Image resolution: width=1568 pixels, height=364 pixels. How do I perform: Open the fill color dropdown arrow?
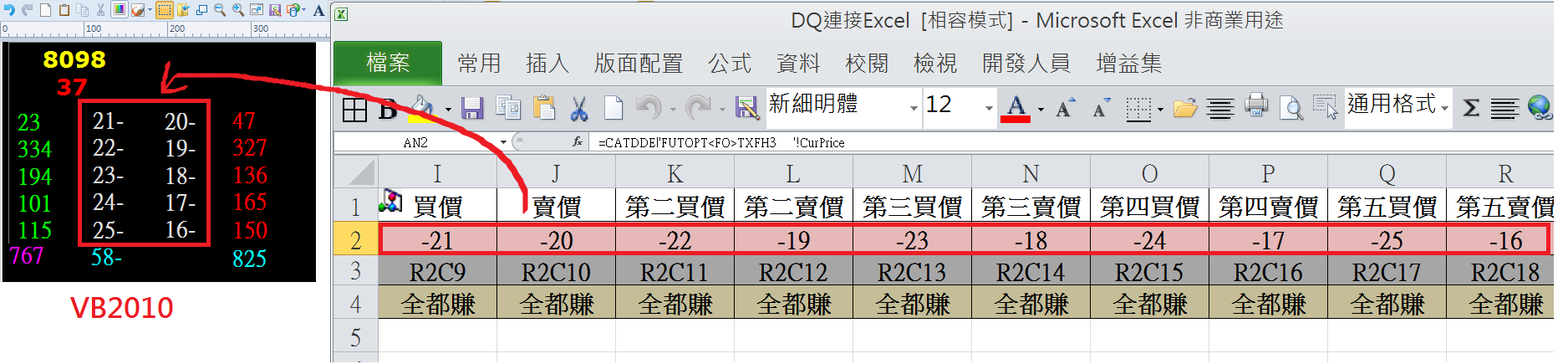click(448, 110)
